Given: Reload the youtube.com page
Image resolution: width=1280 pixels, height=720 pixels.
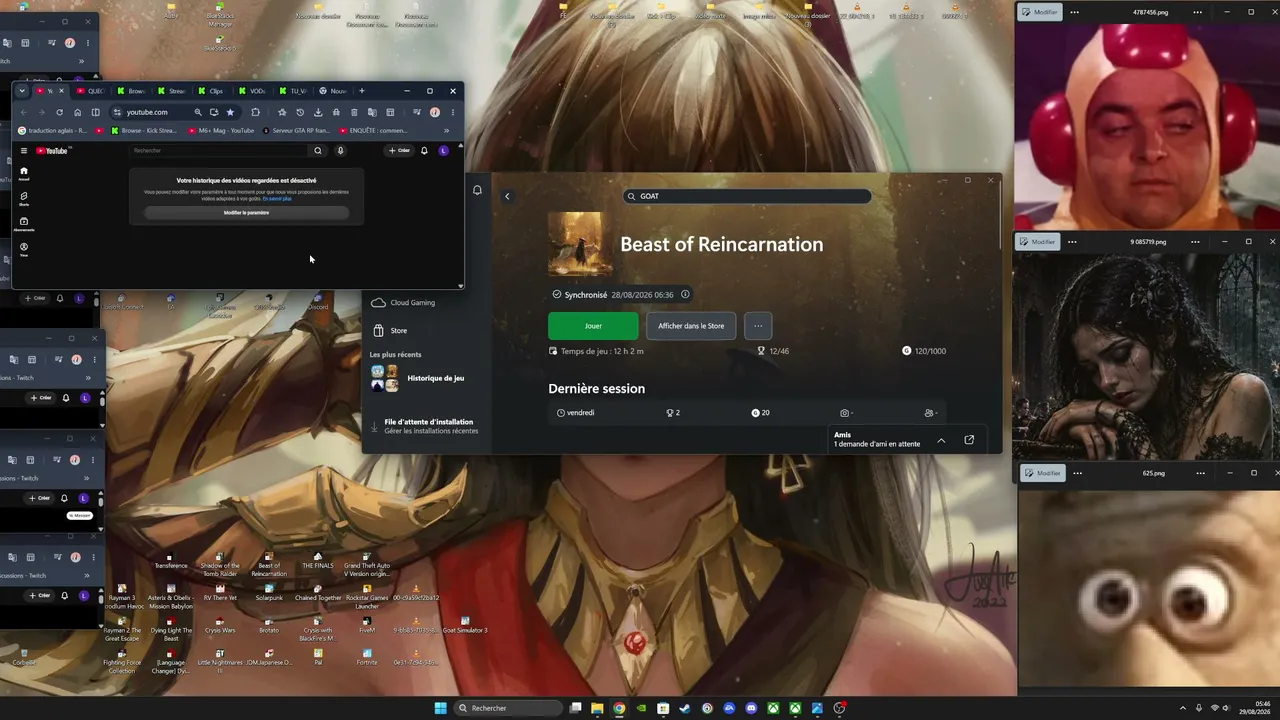Looking at the screenshot, I should point(59,112).
